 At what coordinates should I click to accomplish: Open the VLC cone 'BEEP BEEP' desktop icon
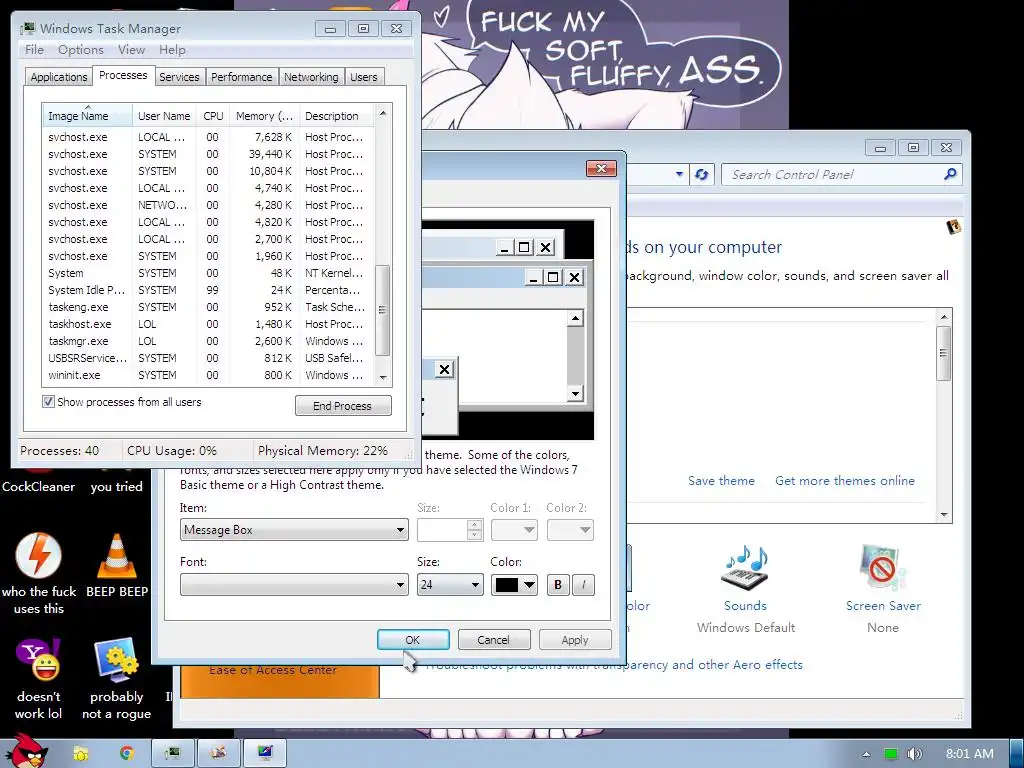tap(117, 556)
